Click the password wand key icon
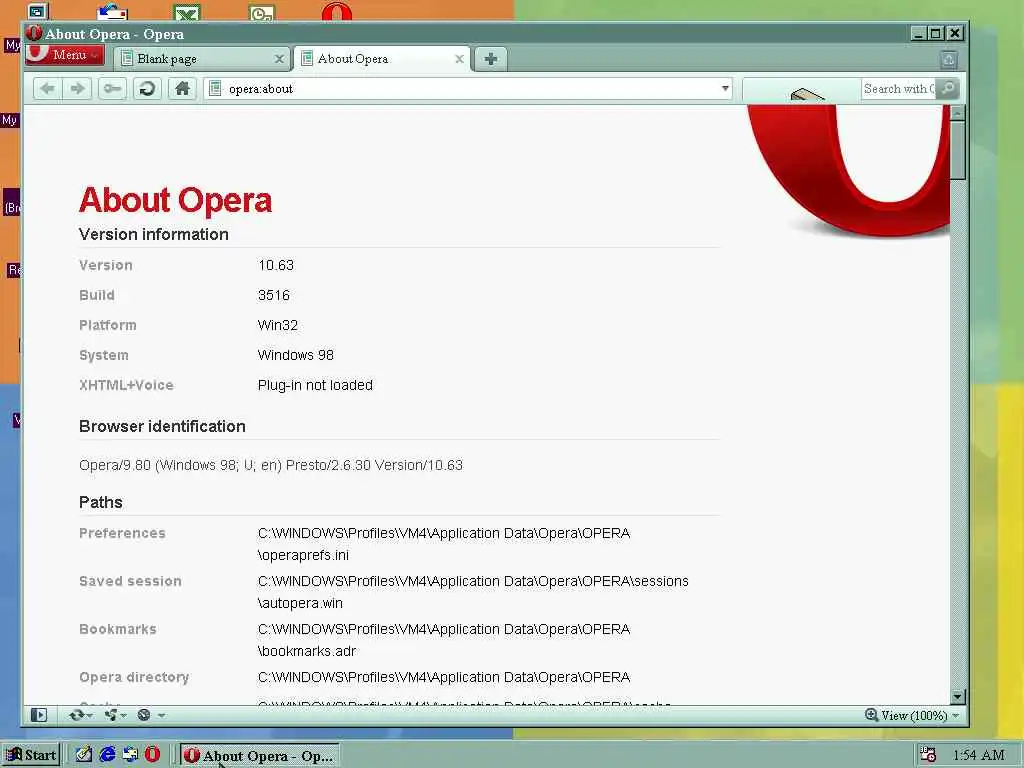Viewport: 1024px width, 768px height. pyautogui.click(x=112, y=88)
